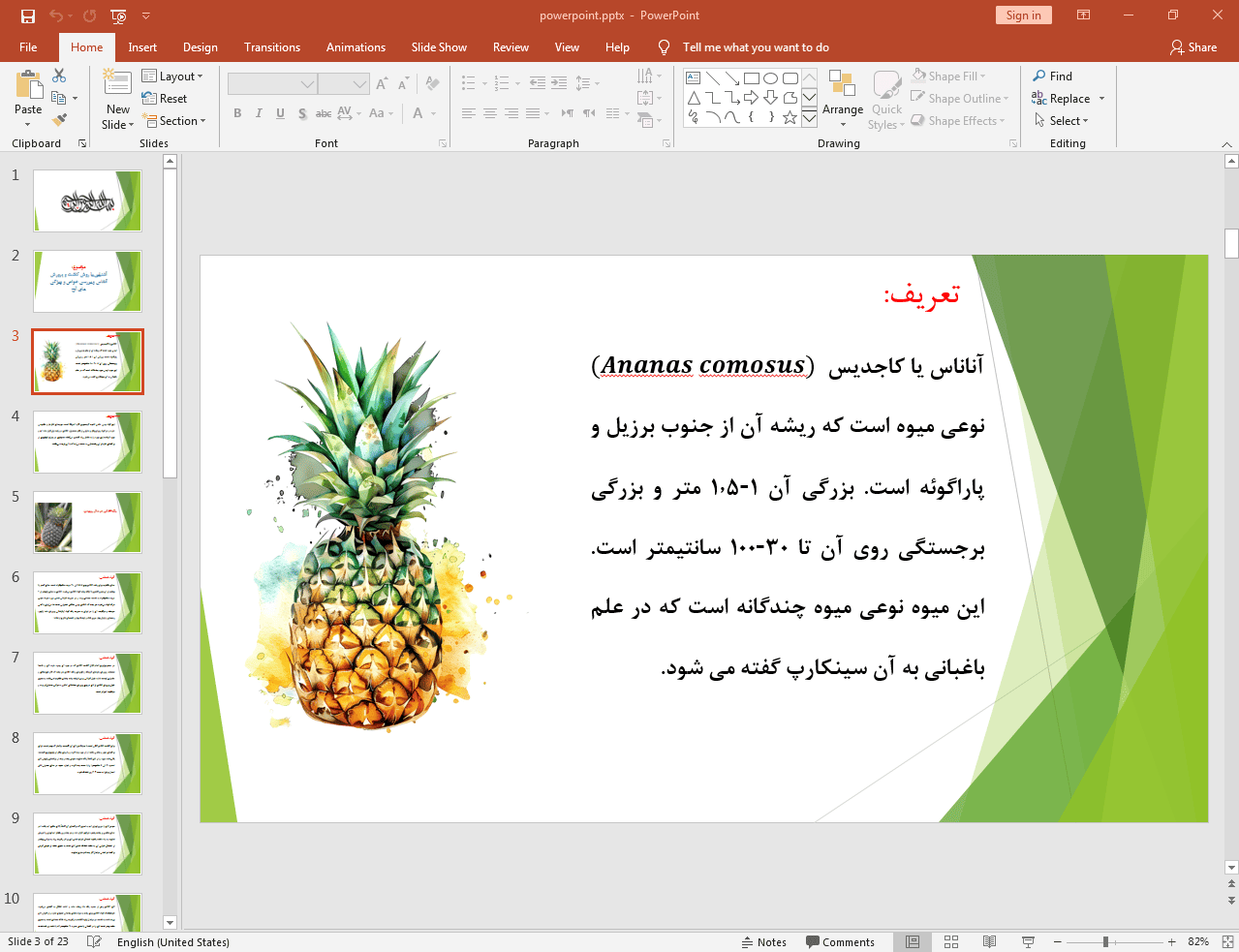Screen dimensions: 1239x952
Task: Expand the Layout dropdown
Action: pyautogui.click(x=172, y=77)
